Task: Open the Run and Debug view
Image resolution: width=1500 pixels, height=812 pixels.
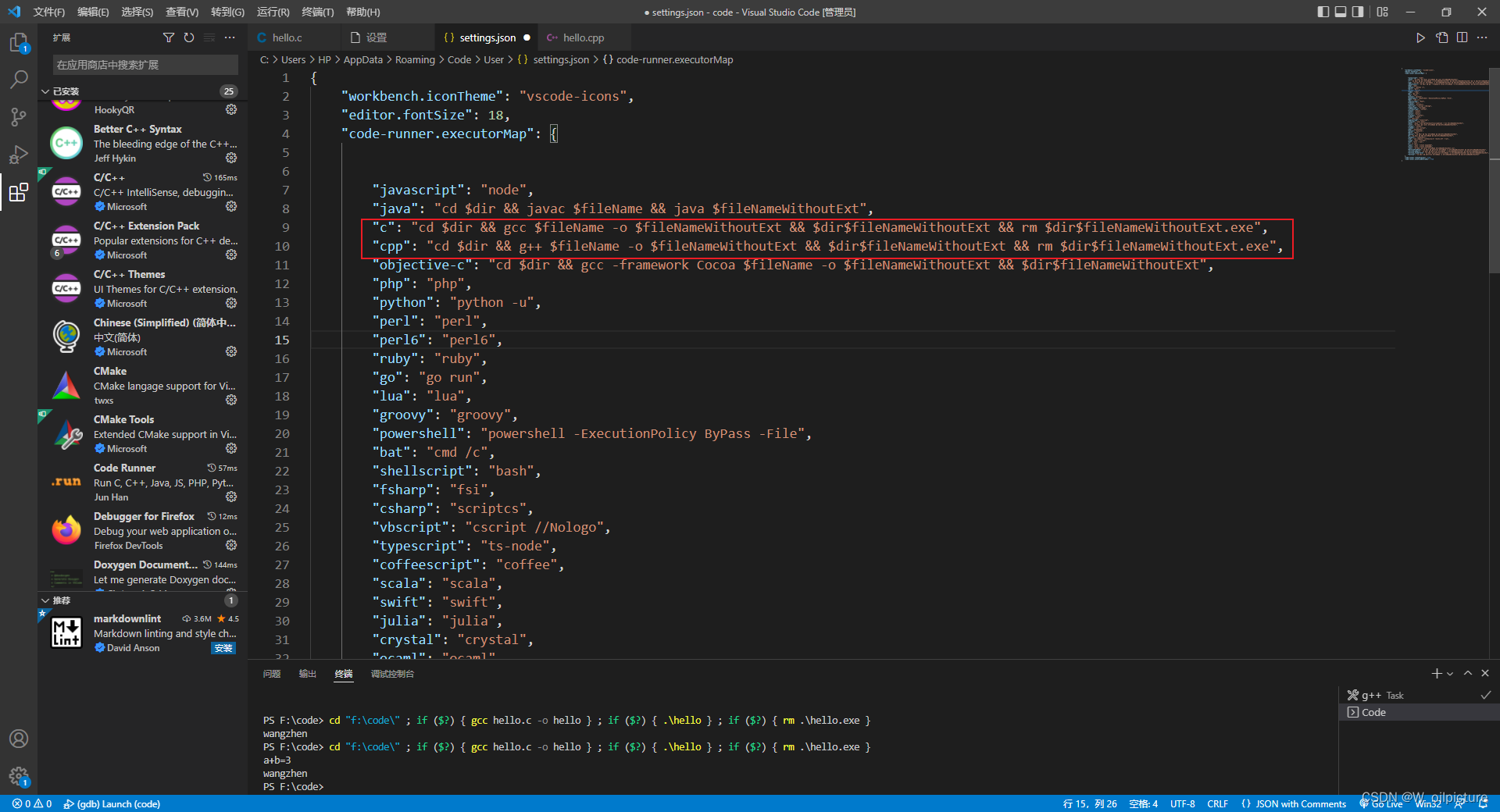Action: click(x=19, y=155)
